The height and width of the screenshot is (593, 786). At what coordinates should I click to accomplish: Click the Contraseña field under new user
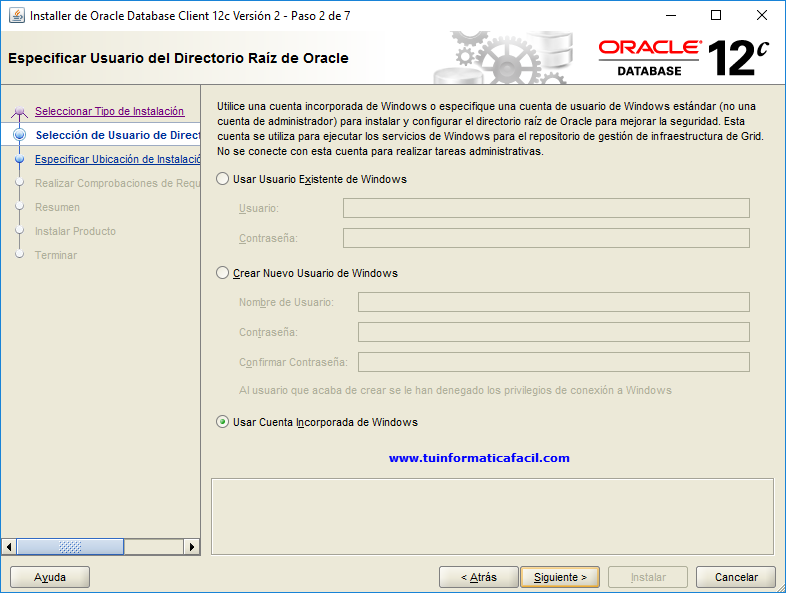coord(553,332)
